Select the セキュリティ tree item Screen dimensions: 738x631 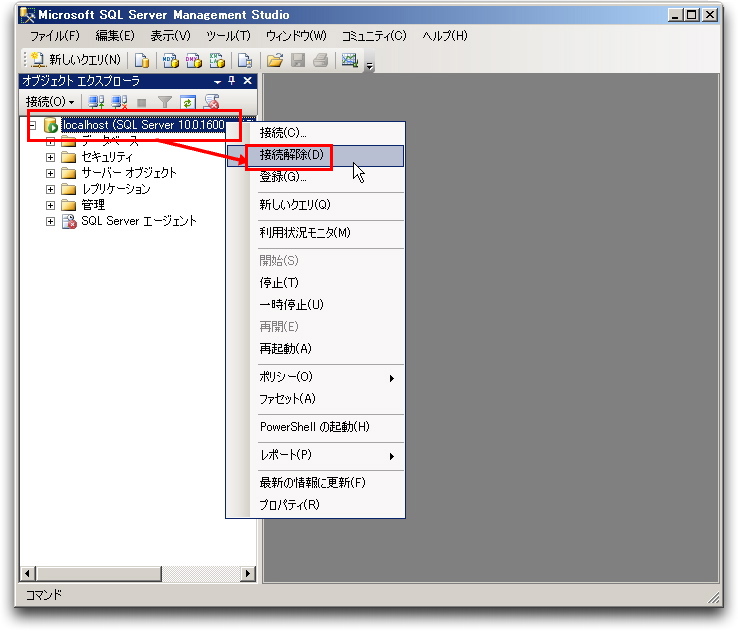(107, 157)
